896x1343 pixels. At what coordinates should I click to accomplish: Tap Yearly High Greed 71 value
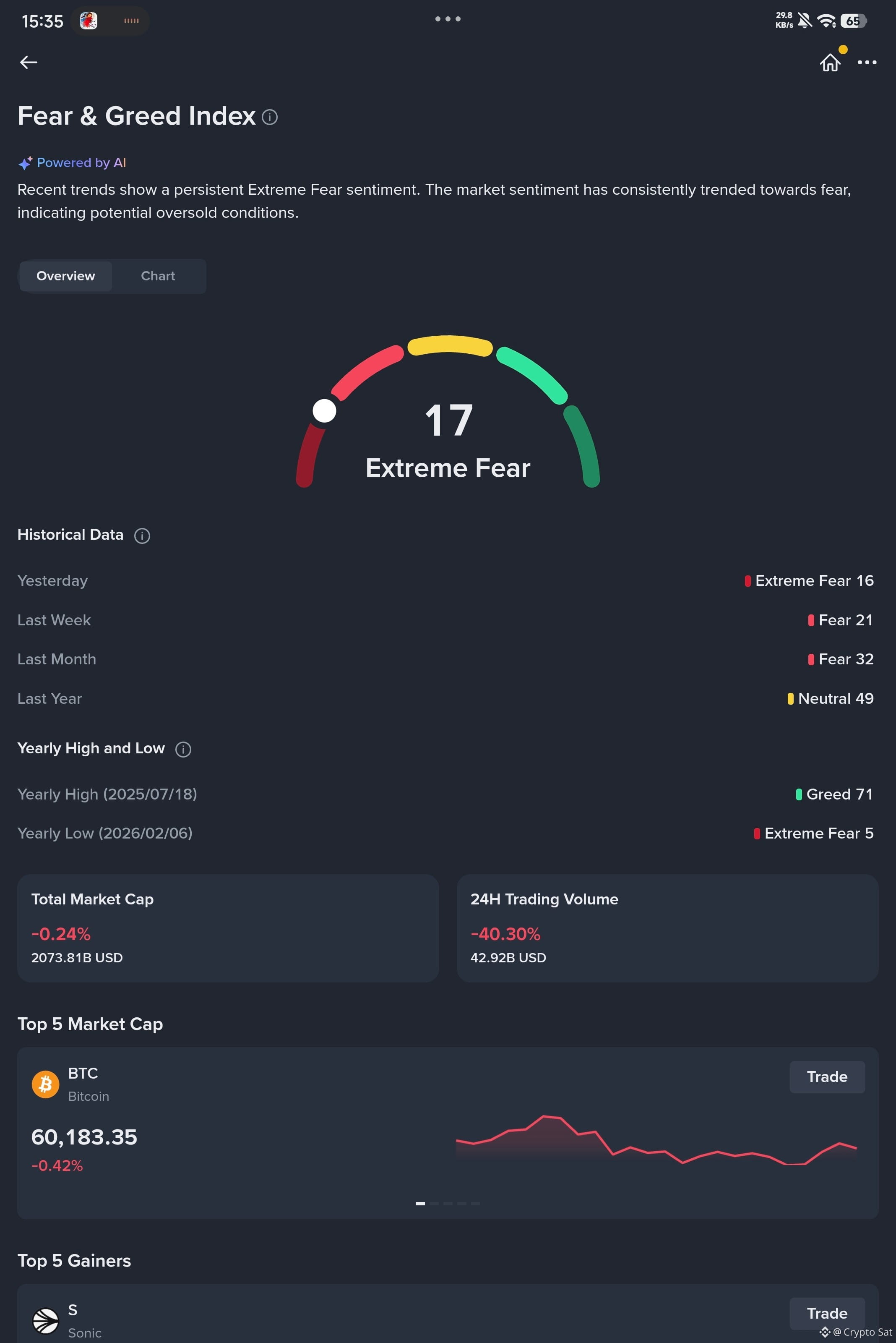point(834,794)
